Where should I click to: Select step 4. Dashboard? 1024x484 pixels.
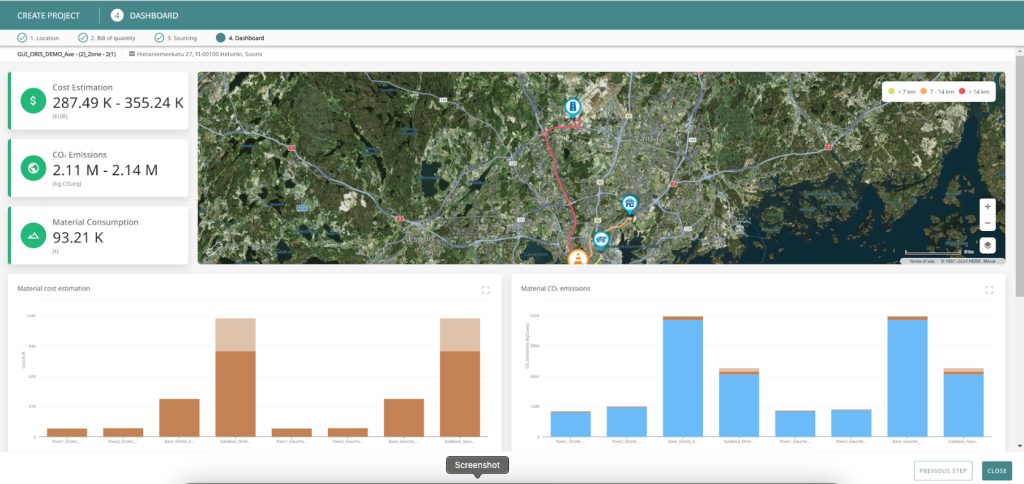coord(241,38)
